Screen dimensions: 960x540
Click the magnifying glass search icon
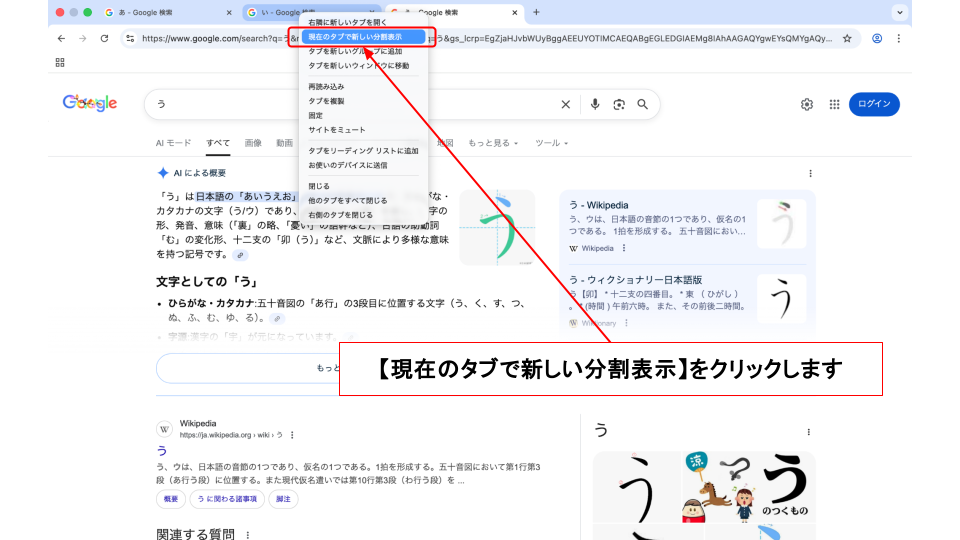pos(643,104)
